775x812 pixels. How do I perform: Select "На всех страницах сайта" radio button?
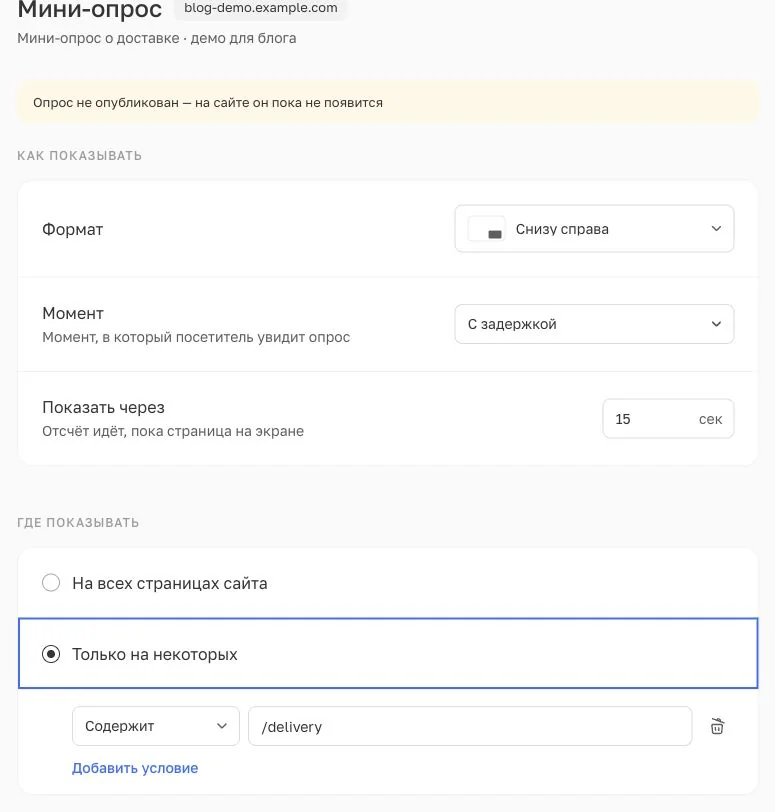51,583
